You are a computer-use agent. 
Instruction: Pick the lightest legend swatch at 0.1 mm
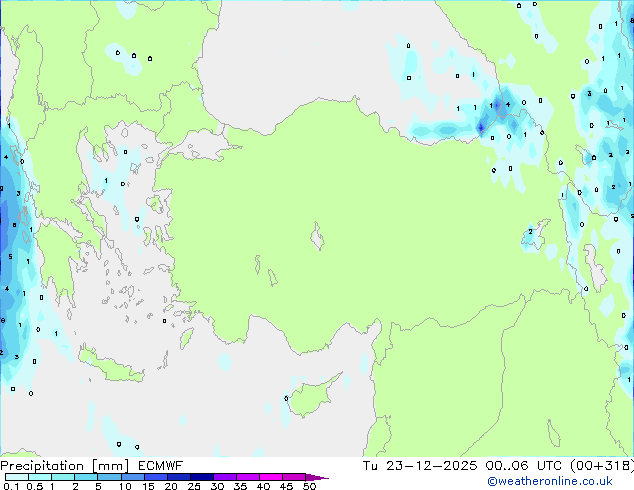pyautogui.click(x=14, y=477)
